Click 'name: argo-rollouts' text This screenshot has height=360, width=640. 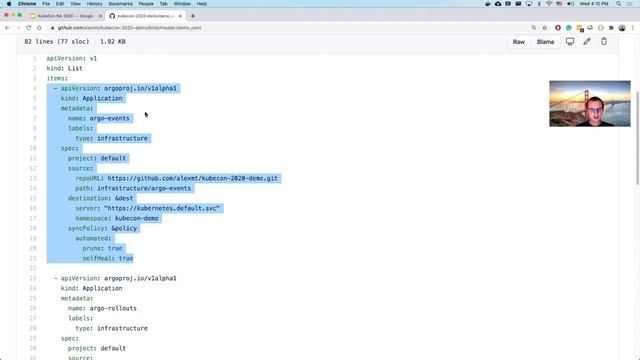click(102, 308)
